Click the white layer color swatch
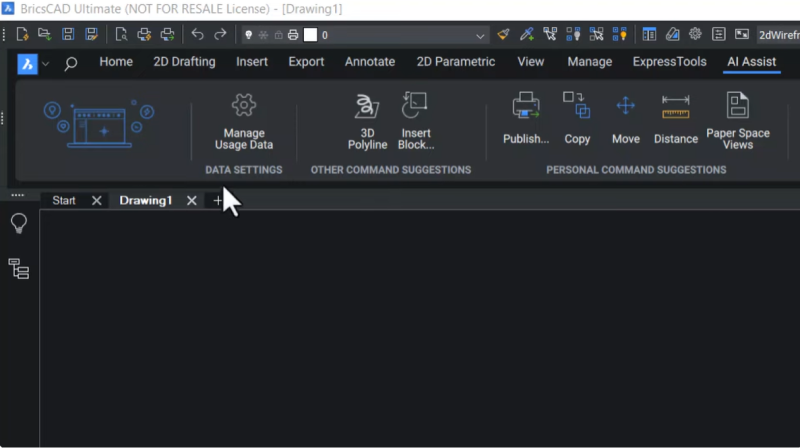This screenshot has width=800, height=448. point(310,35)
